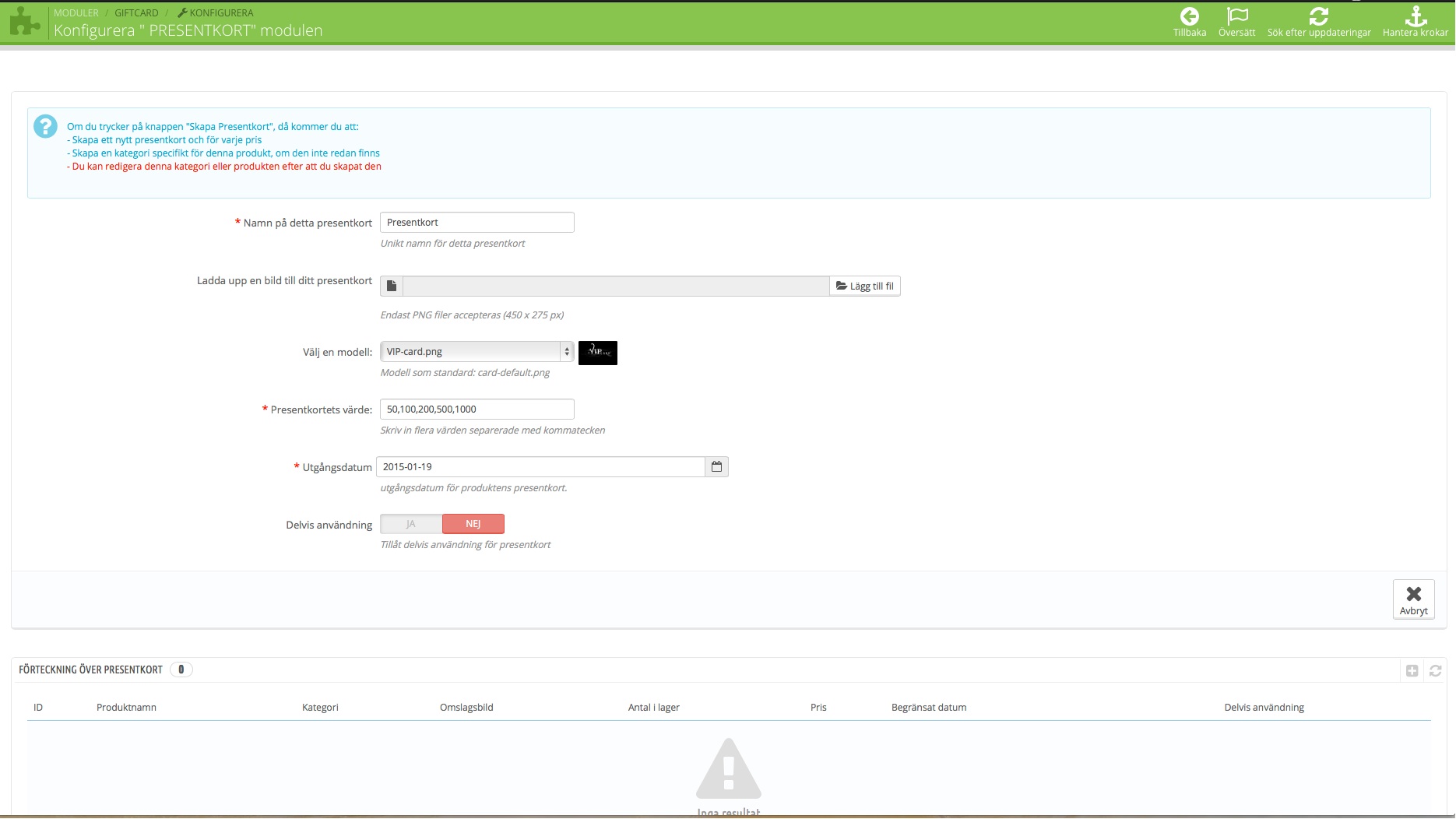1456x819 pixels.
Task: Click the FÖRTECKNING ÖVER PRESENTKORT heading
Action: 91,670
